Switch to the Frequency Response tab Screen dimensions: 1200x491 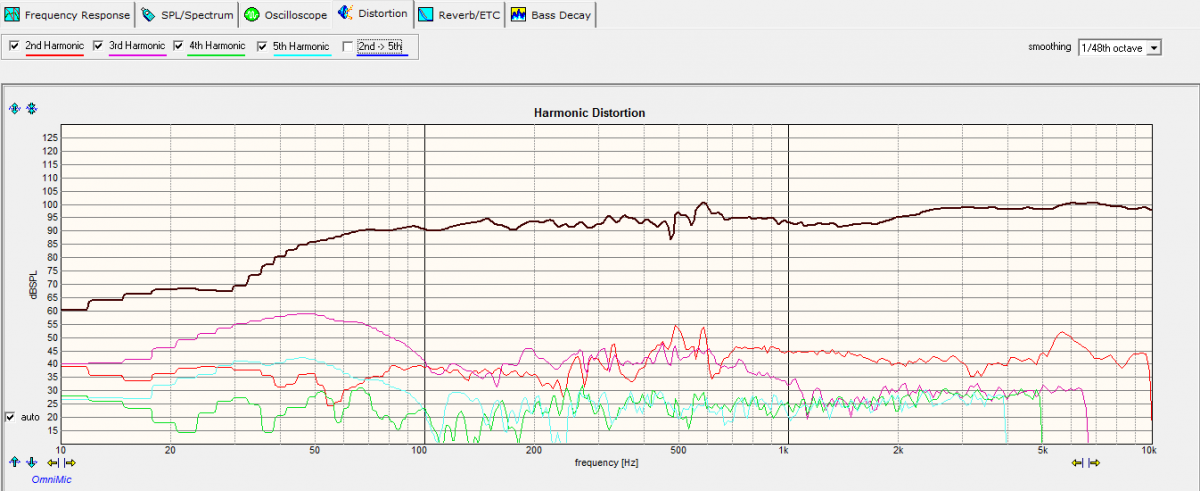click(68, 15)
